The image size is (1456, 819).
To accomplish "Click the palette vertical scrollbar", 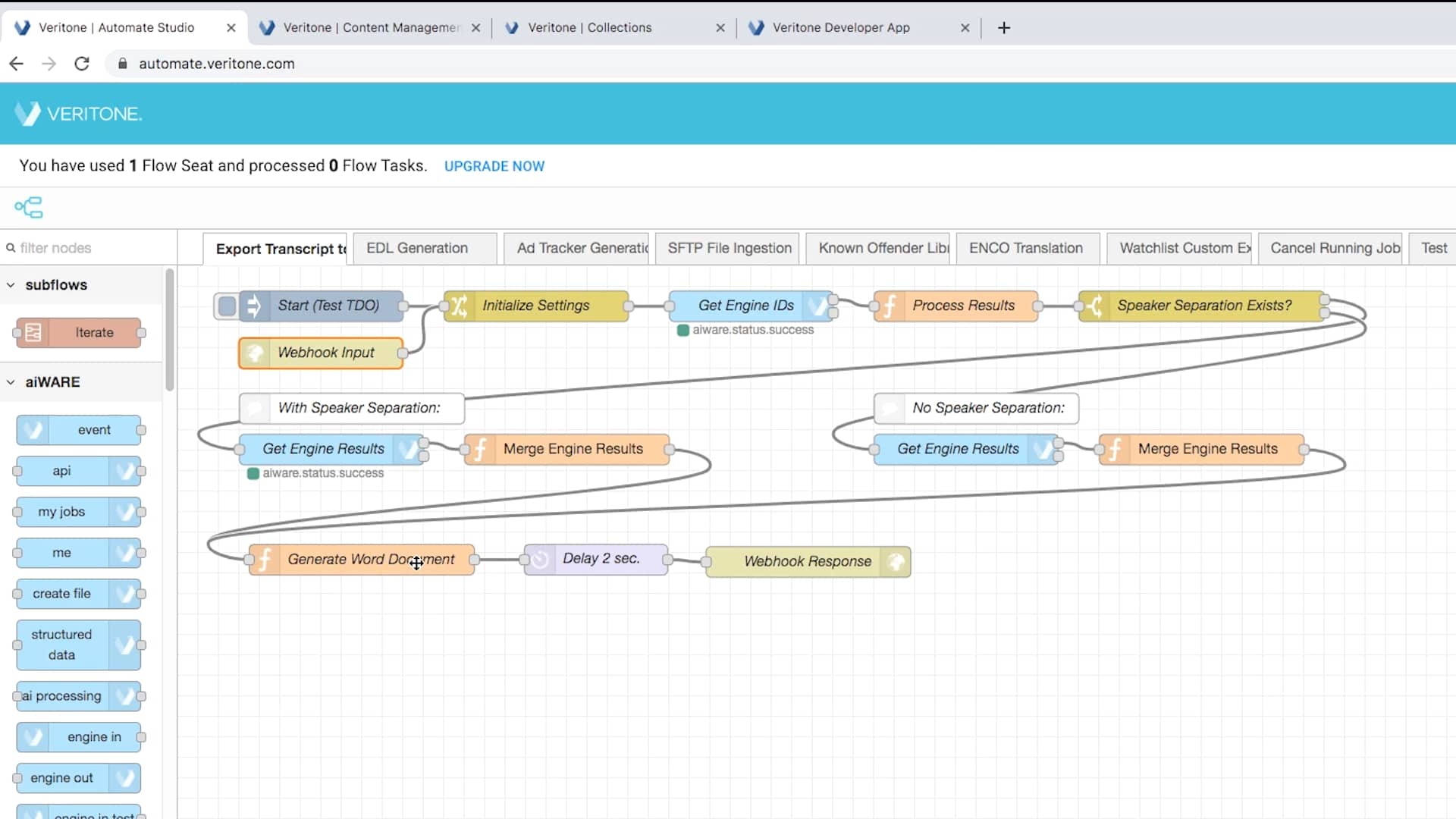I will pyautogui.click(x=170, y=330).
